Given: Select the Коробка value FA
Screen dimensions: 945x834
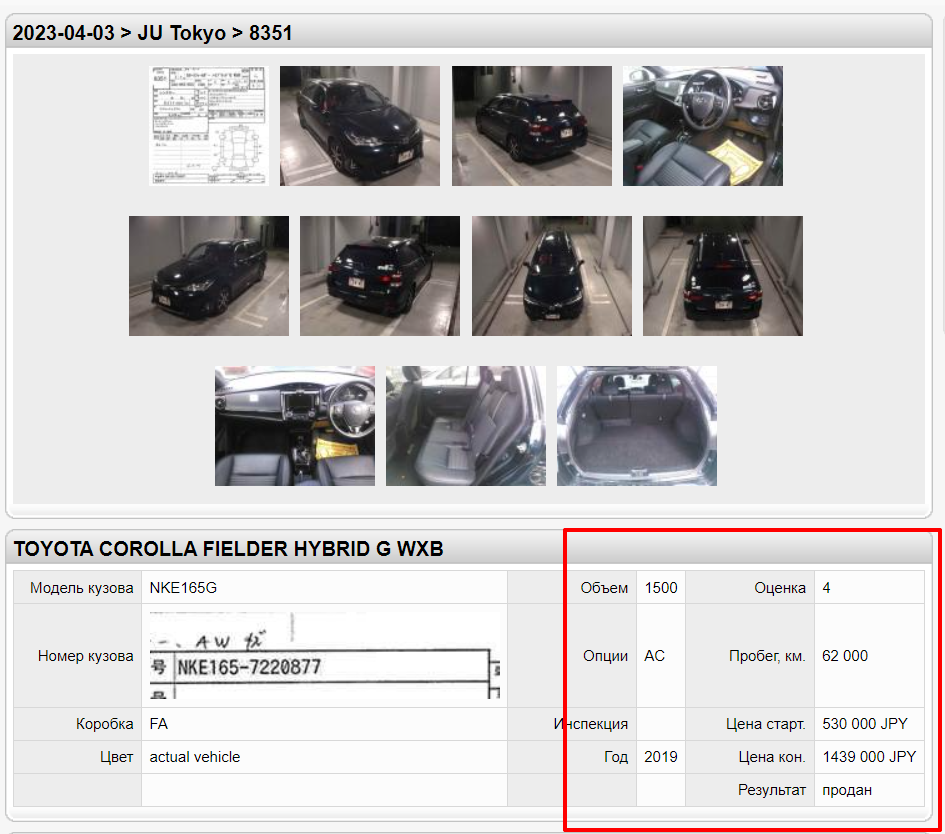Looking at the screenshot, I should point(159,724).
